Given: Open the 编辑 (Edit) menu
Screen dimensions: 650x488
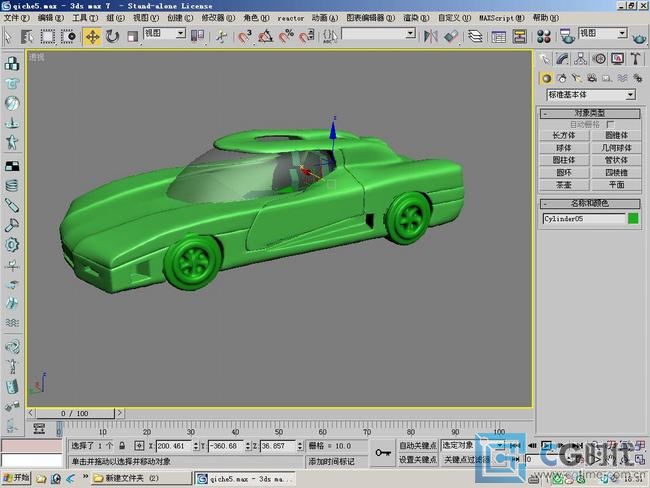Looking at the screenshot, I should [51, 18].
